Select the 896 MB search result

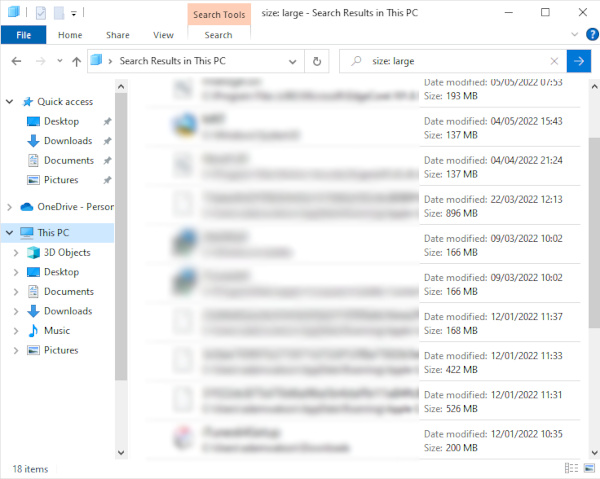[362, 205]
